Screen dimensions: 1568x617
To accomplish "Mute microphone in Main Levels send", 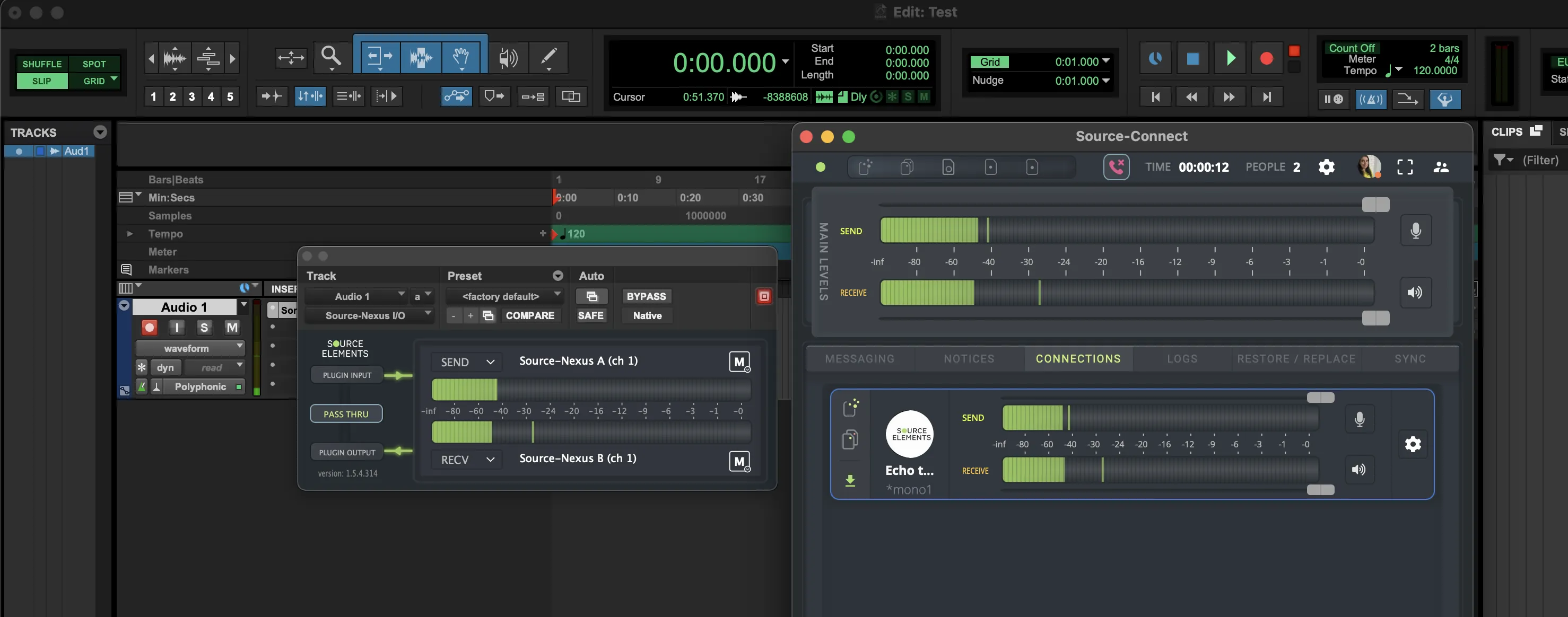I will pyautogui.click(x=1416, y=231).
